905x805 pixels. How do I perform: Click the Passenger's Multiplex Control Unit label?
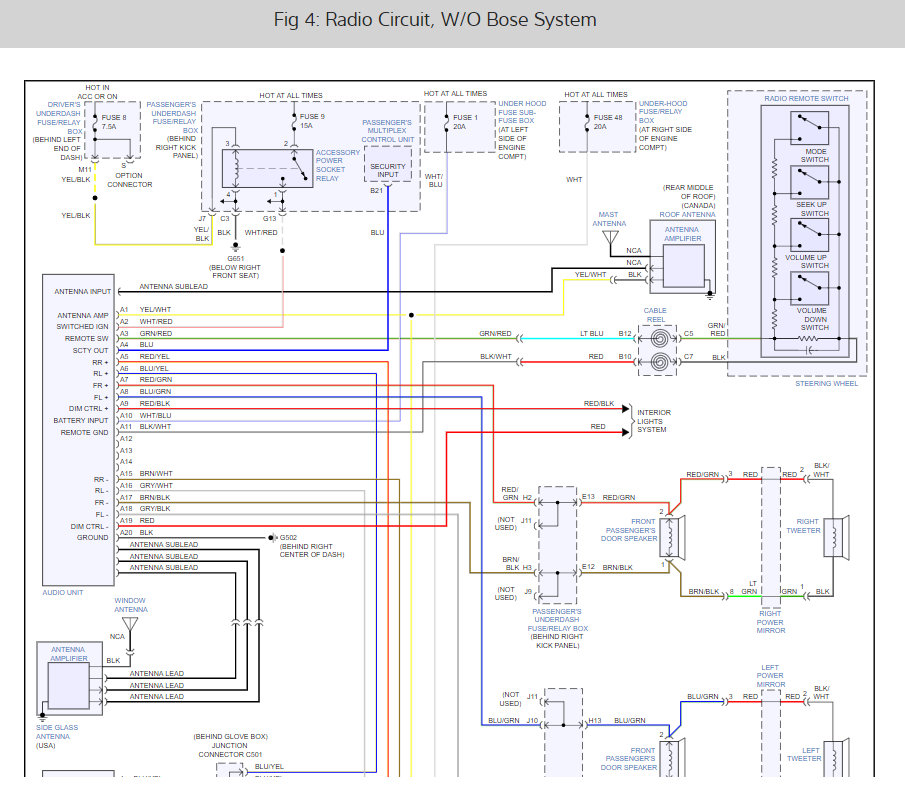point(387,131)
